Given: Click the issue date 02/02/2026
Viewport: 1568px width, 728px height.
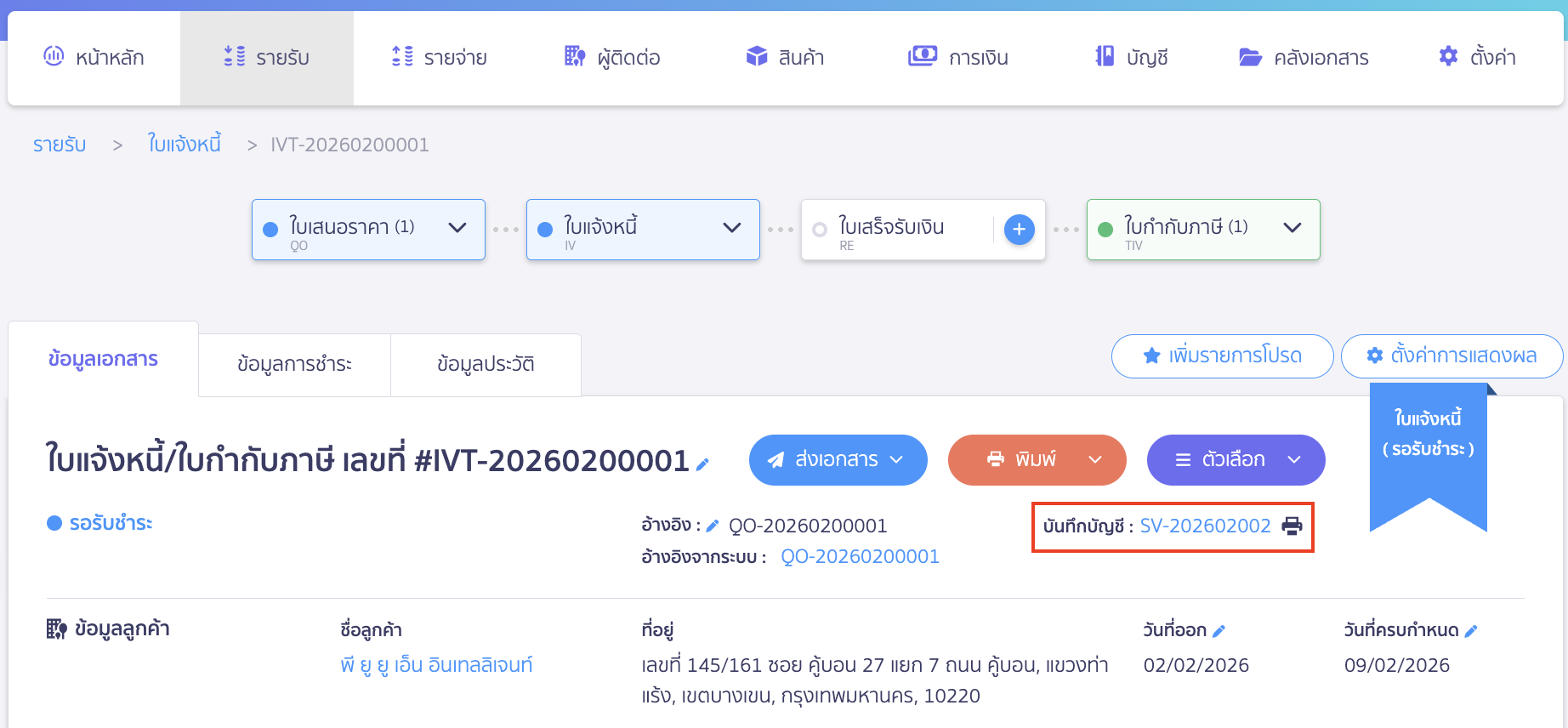Looking at the screenshot, I should (1196, 665).
